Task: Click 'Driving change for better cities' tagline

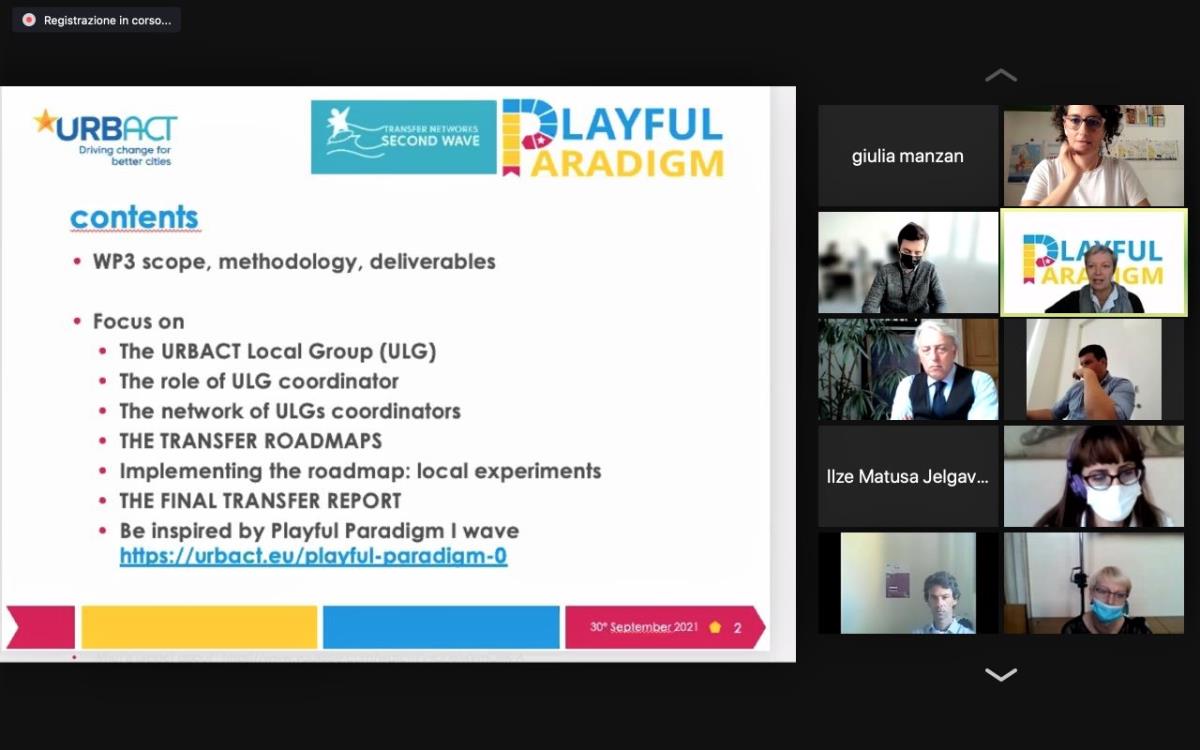Action: click(125, 156)
